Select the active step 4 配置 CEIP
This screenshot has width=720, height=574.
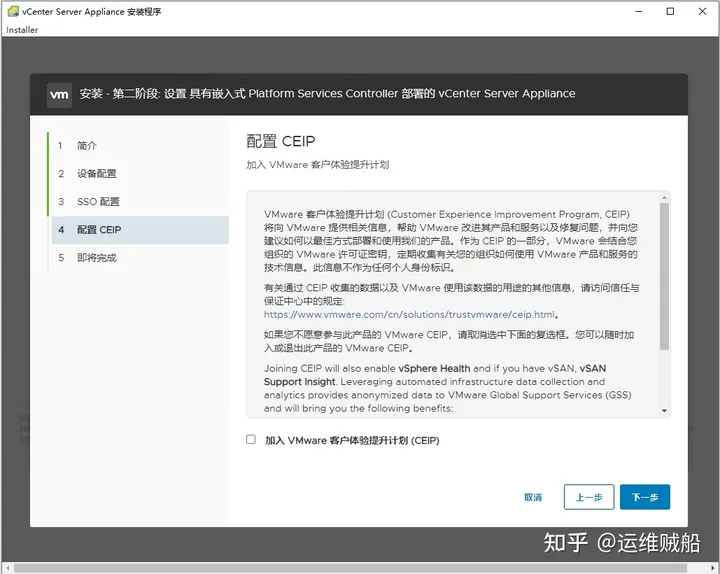click(99, 230)
